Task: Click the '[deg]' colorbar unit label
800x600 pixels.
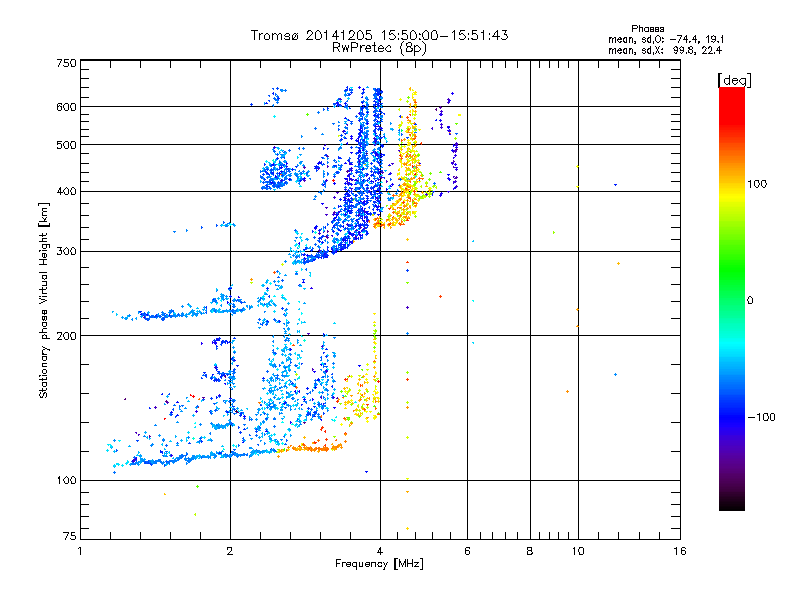Action: pyautogui.click(x=734, y=80)
